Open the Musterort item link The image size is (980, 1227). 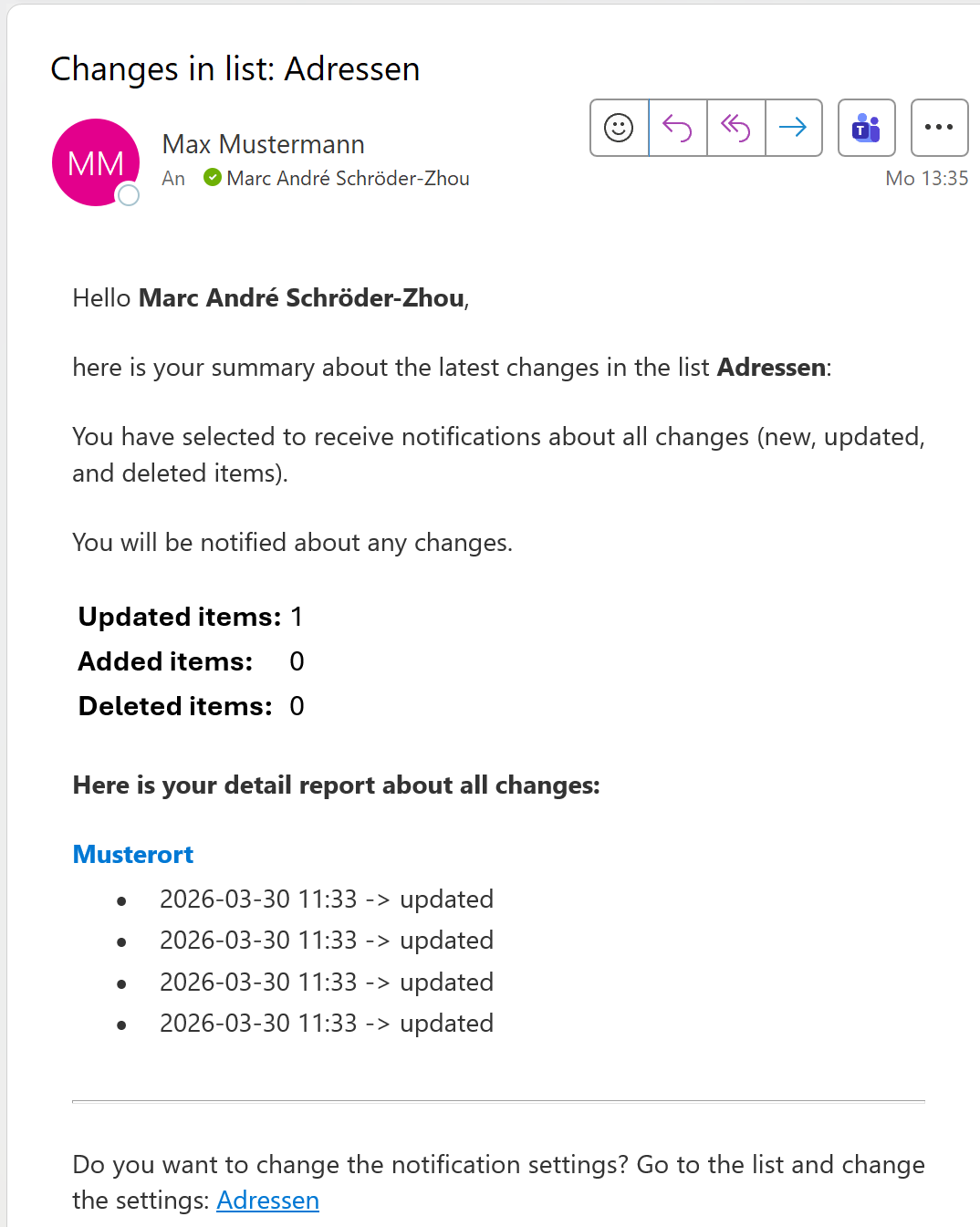pyautogui.click(x=132, y=855)
